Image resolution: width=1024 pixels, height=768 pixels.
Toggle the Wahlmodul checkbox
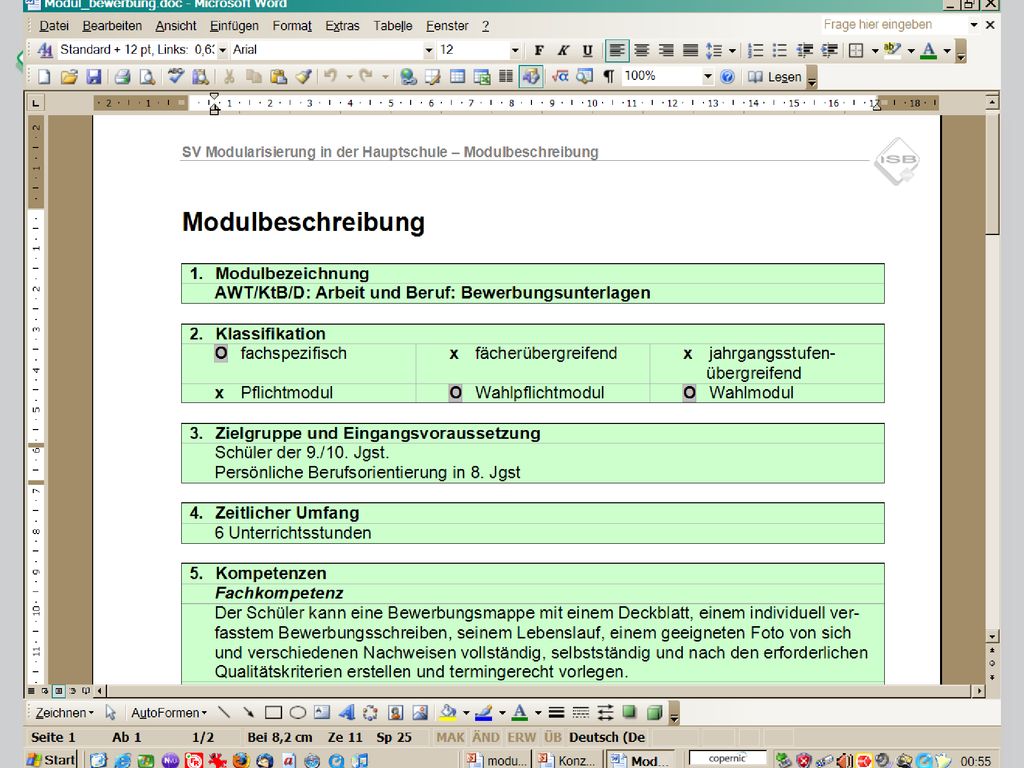point(690,393)
